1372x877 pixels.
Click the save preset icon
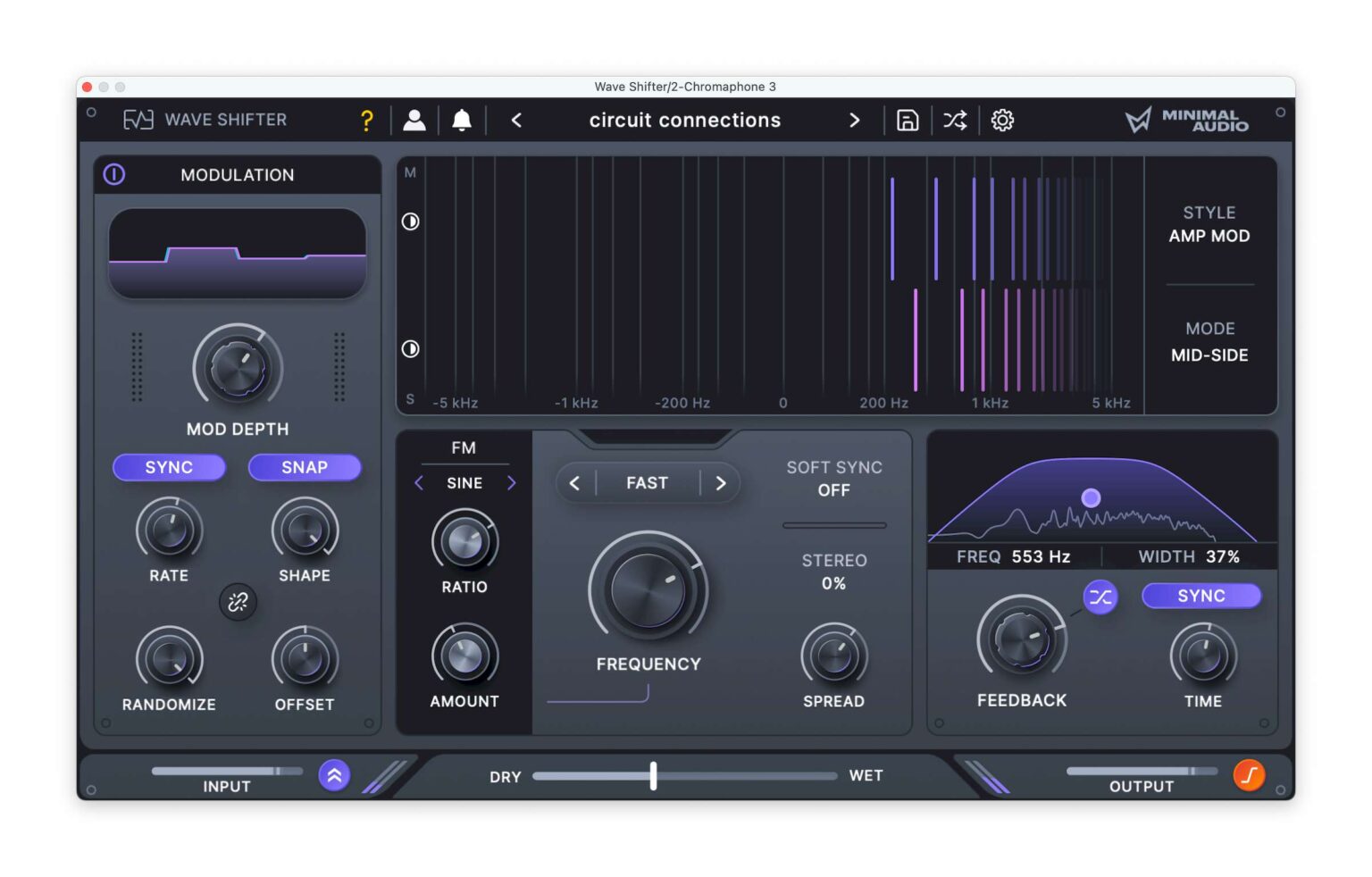[x=907, y=120]
